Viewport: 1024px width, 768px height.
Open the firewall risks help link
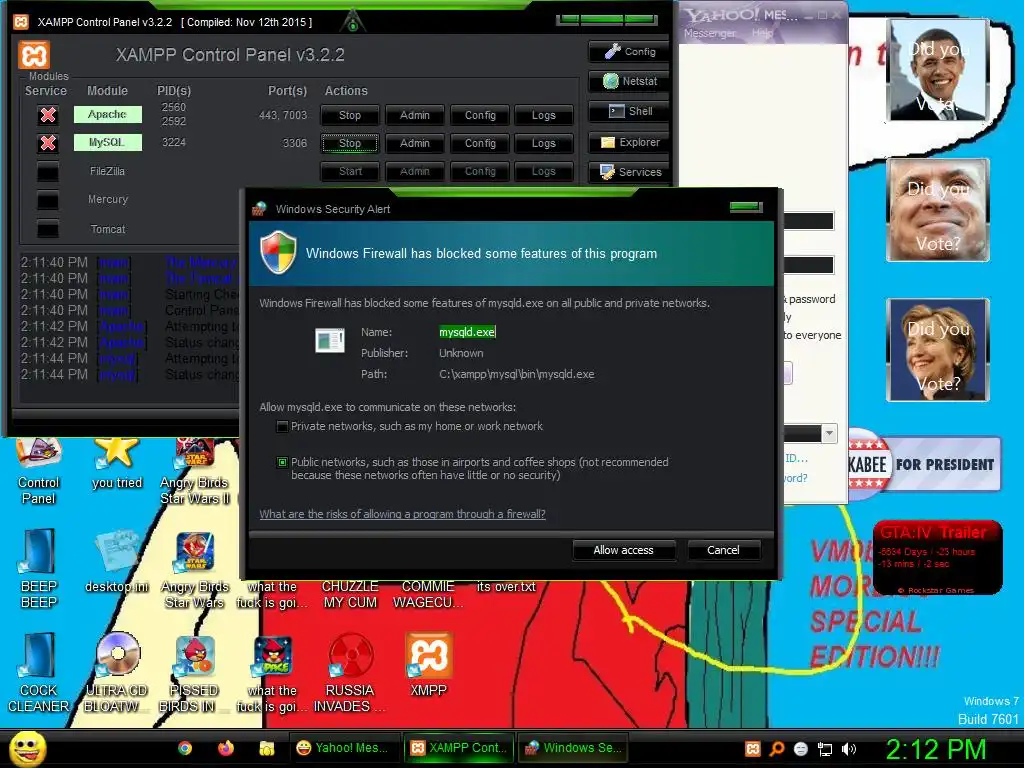pos(402,514)
